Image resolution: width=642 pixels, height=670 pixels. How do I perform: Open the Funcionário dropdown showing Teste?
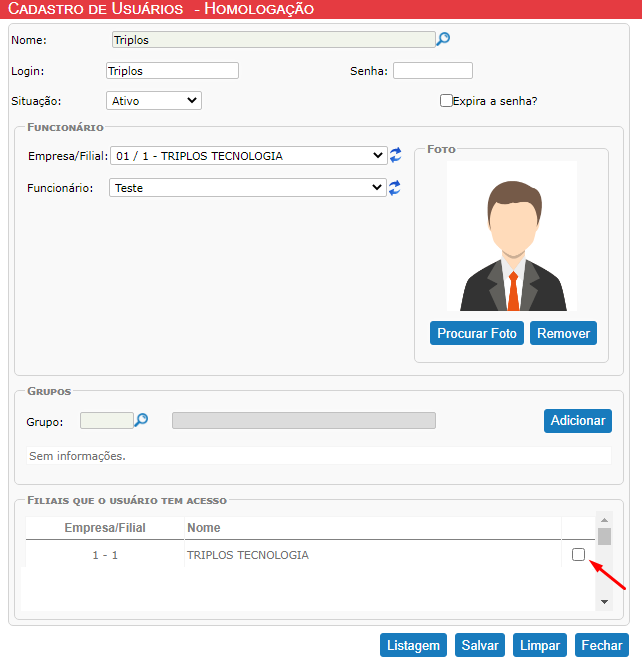[248, 188]
